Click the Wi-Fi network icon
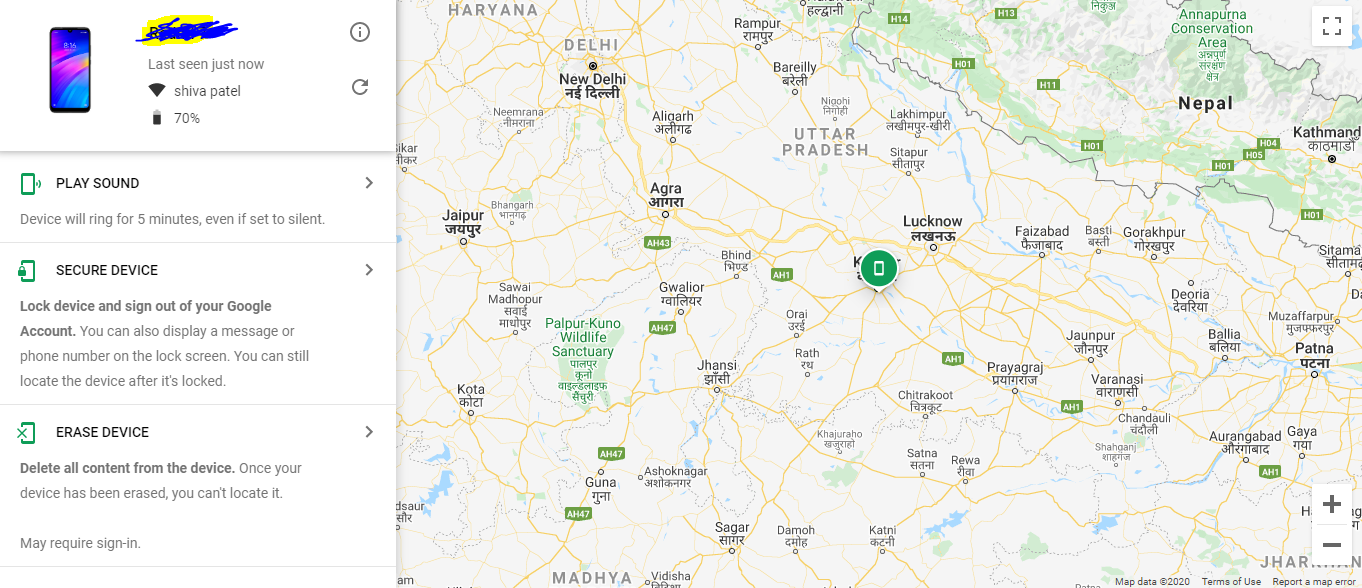This screenshot has width=1362, height=588. (x=157, y=91)
